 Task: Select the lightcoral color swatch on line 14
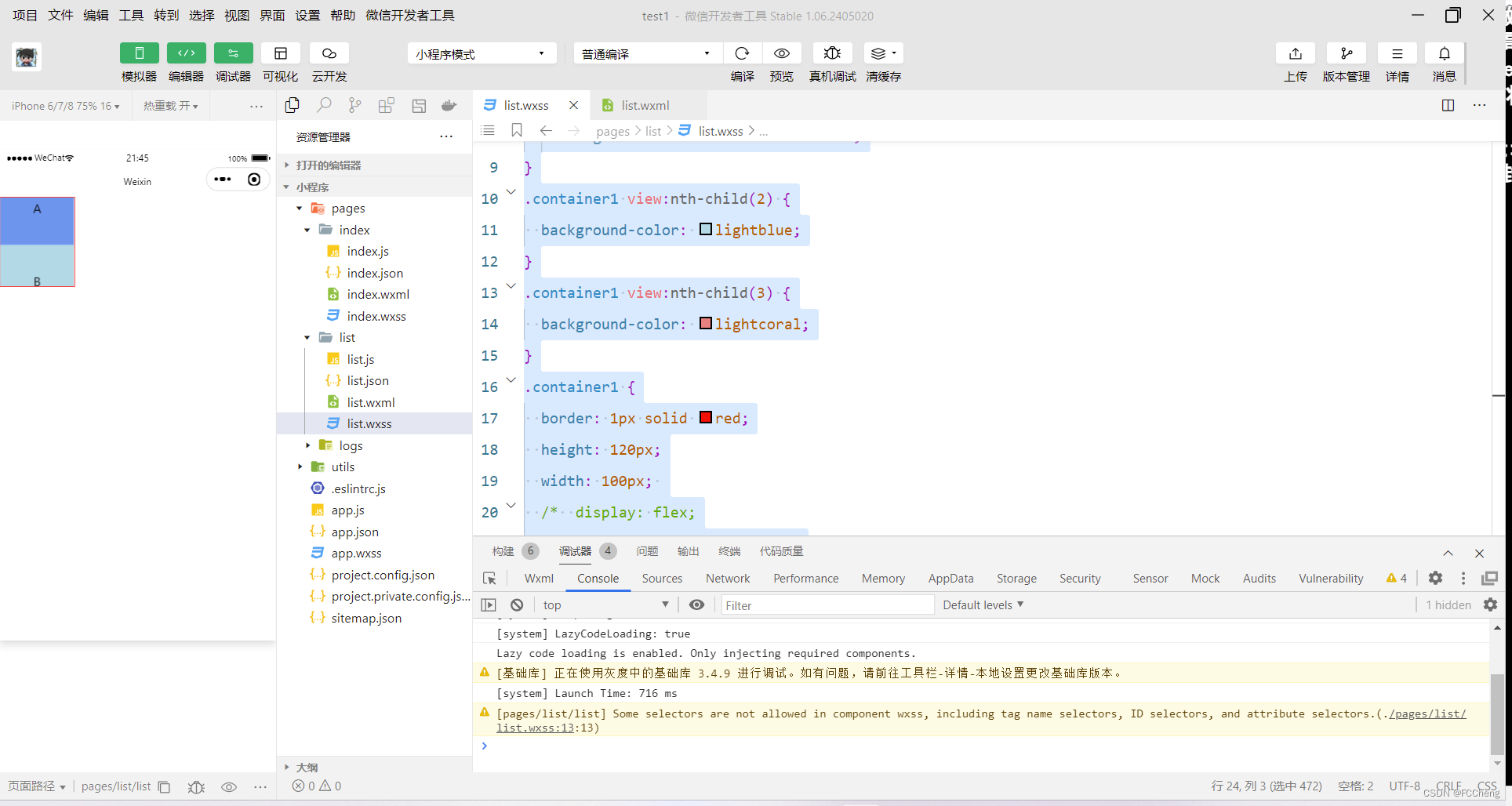pyautogui.click(x=705, y=322)
